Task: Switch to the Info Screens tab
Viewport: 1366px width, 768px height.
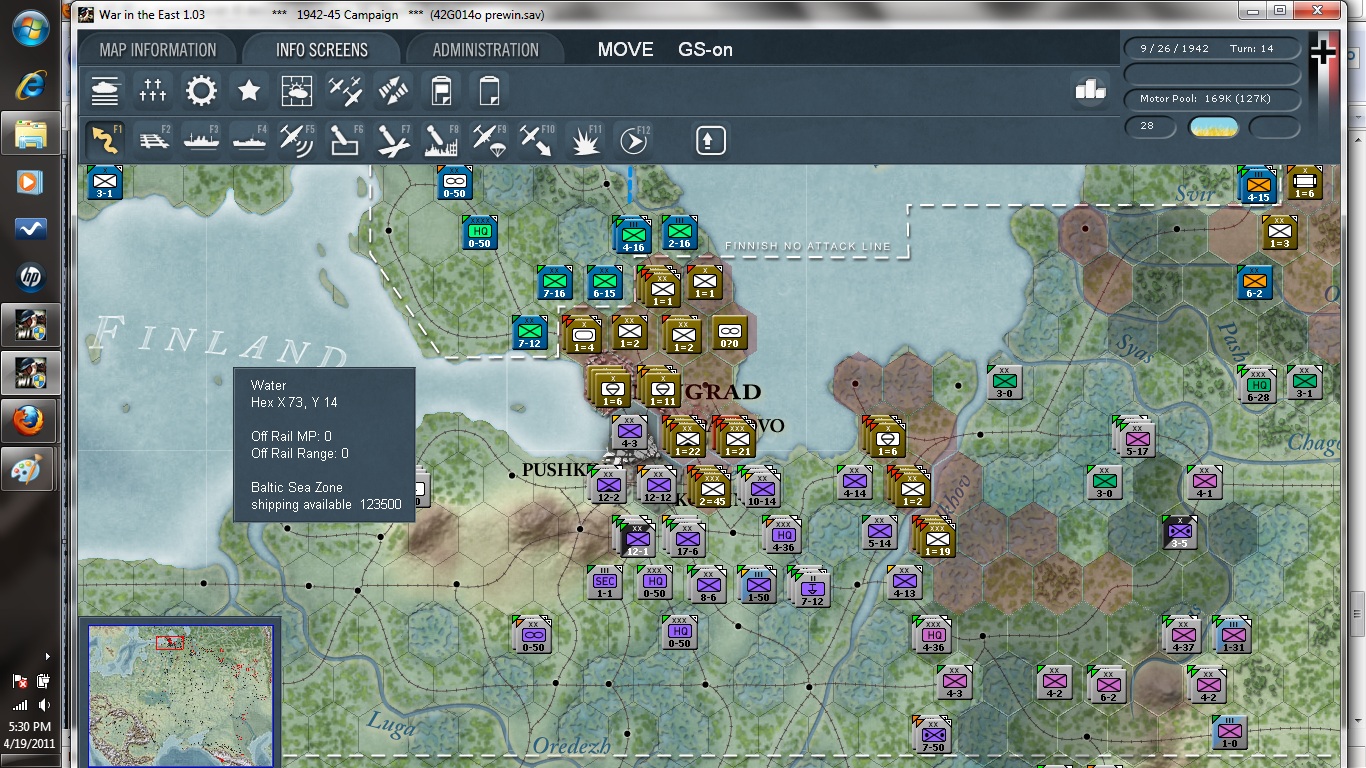Action: (x=322, y=50)
